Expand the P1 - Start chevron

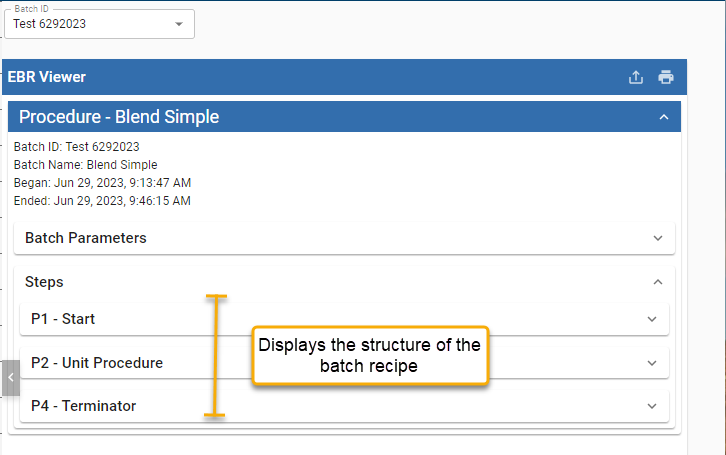[x=652, y=319]
